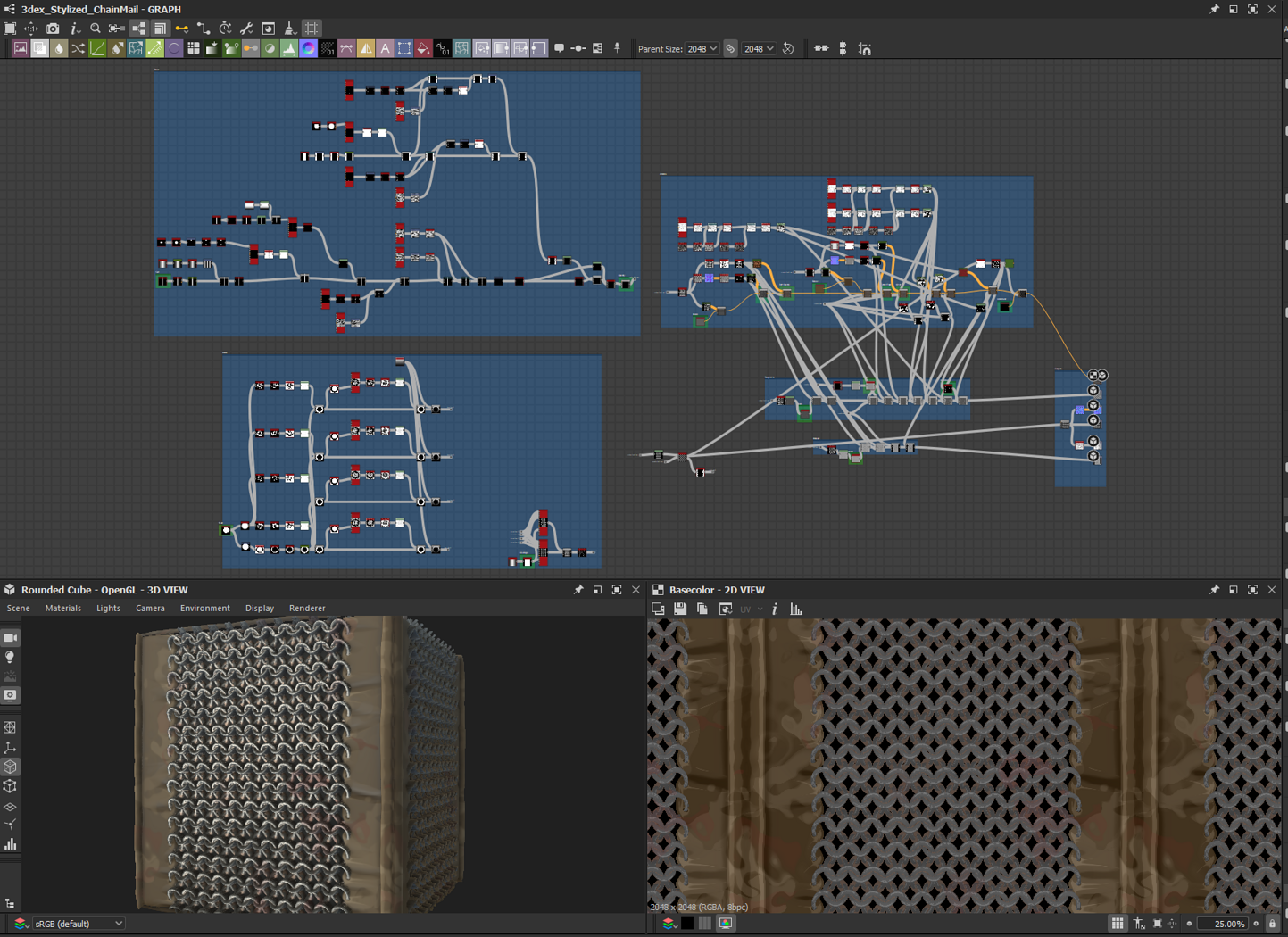Copy the 2D View image to clipboard
The height and width of the screenshot is (937, 1288).
[x=702, y=609]
